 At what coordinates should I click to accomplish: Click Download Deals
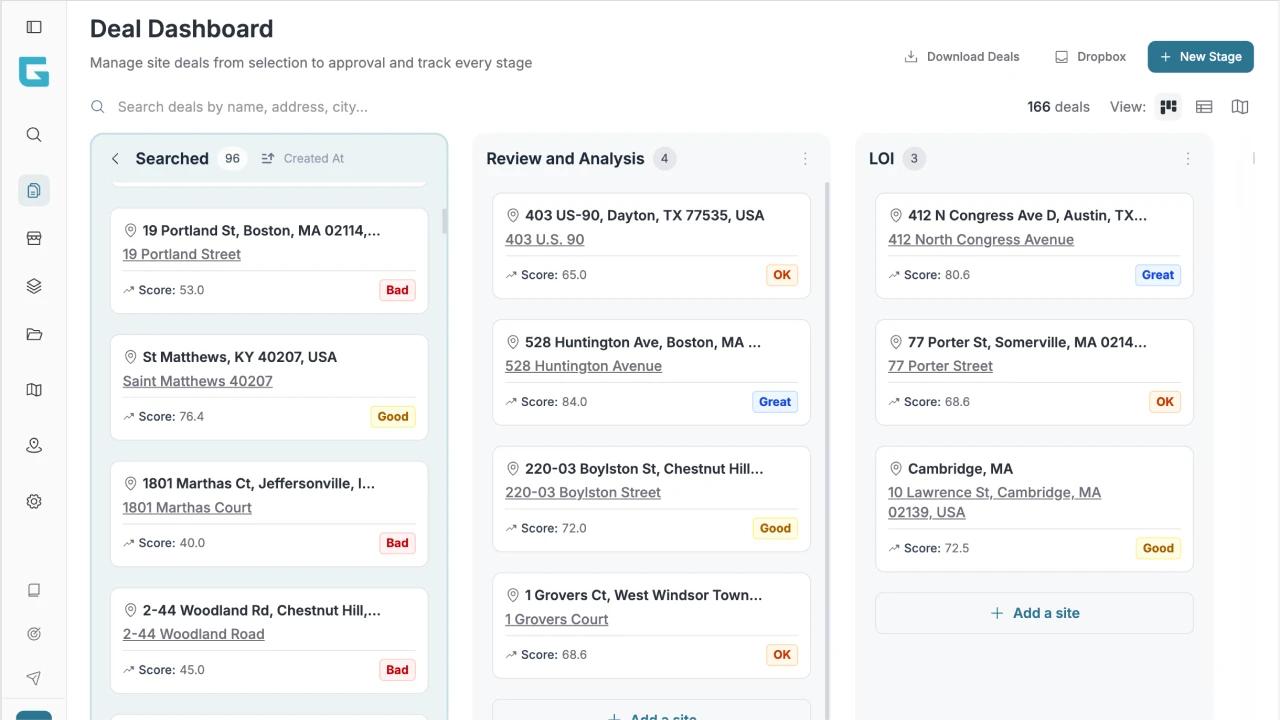(961, 57)
